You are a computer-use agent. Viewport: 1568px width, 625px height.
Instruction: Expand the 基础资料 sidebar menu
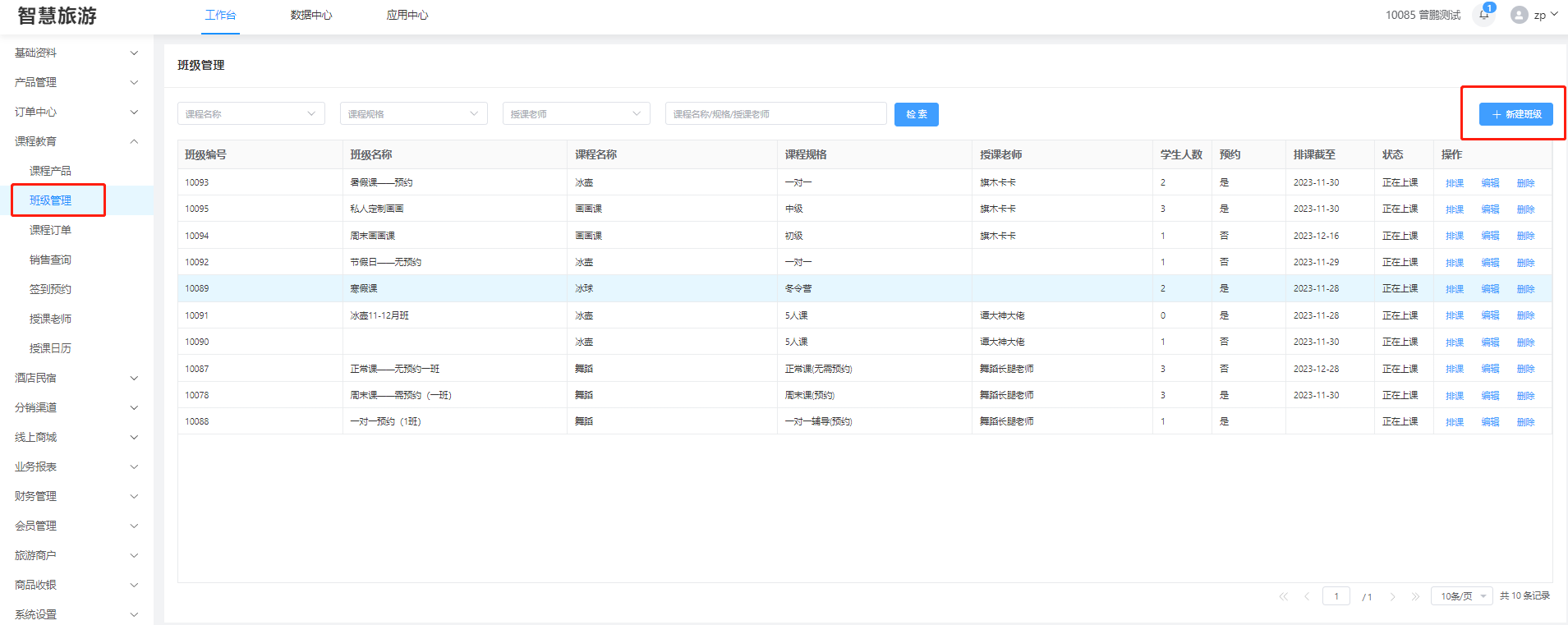pyautogui.click(x=76, y=53)
